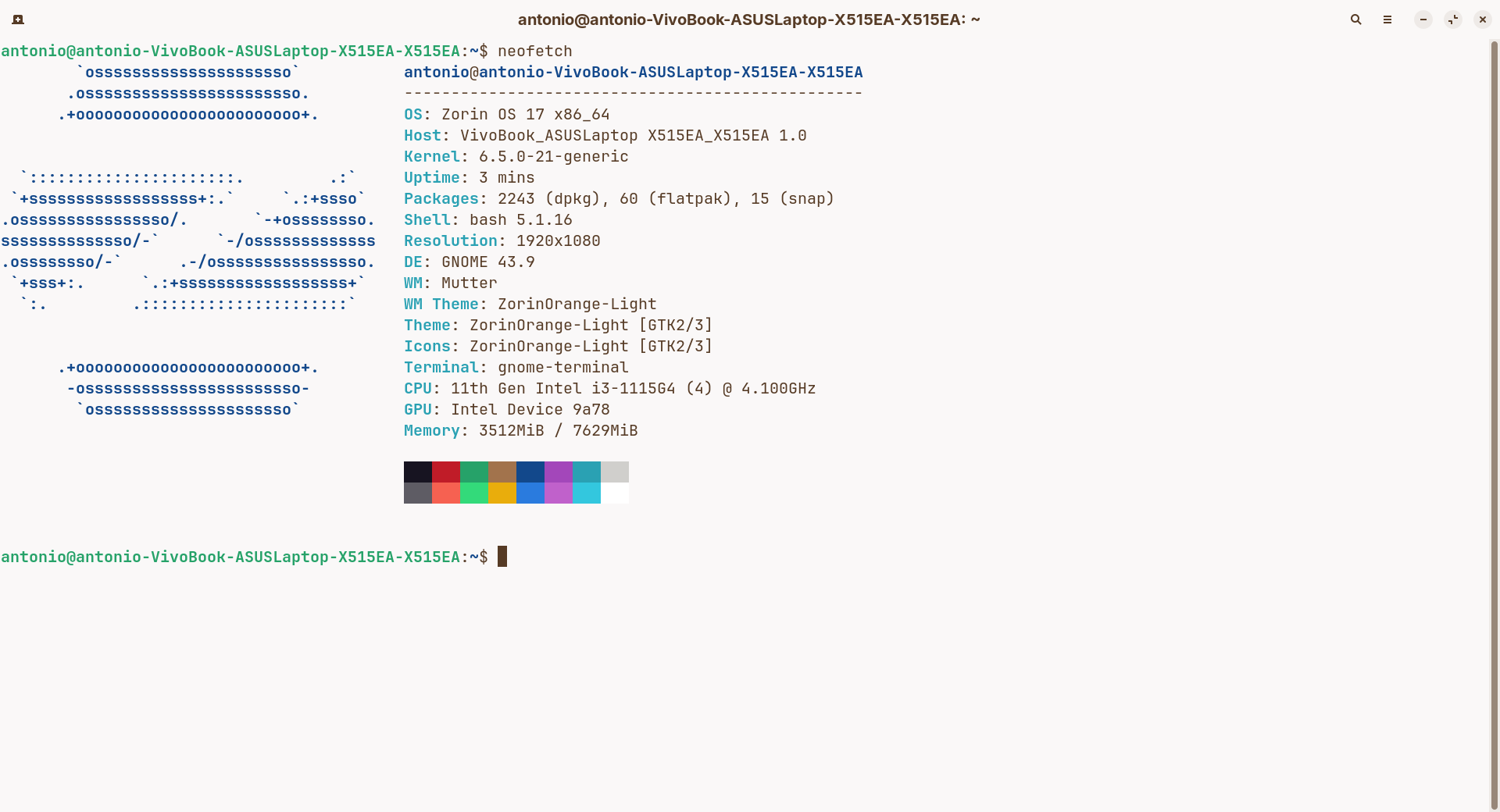Screen dimensions: 1500x812
Task: Click the 'CPU: 11th Gen Intel i3-1115G4' line
Action: coord(610,388)
